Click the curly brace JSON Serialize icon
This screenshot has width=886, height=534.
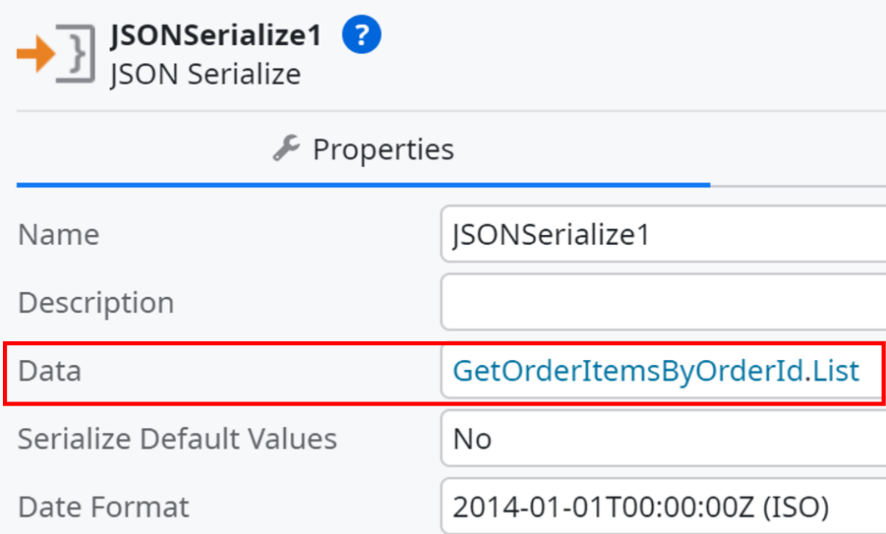pos(76,54)
